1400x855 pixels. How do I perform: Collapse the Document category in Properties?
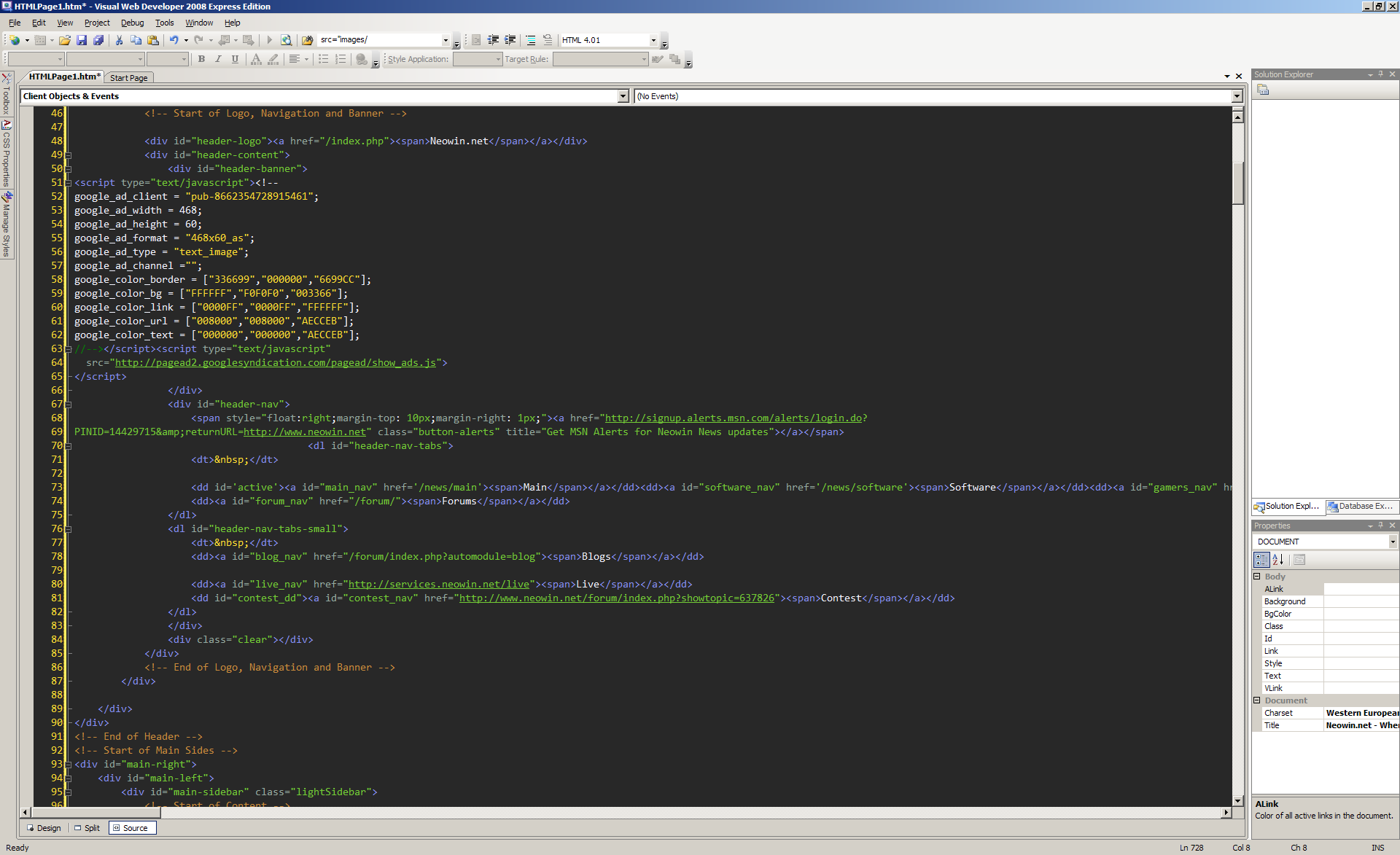(x=1257, y=700)
